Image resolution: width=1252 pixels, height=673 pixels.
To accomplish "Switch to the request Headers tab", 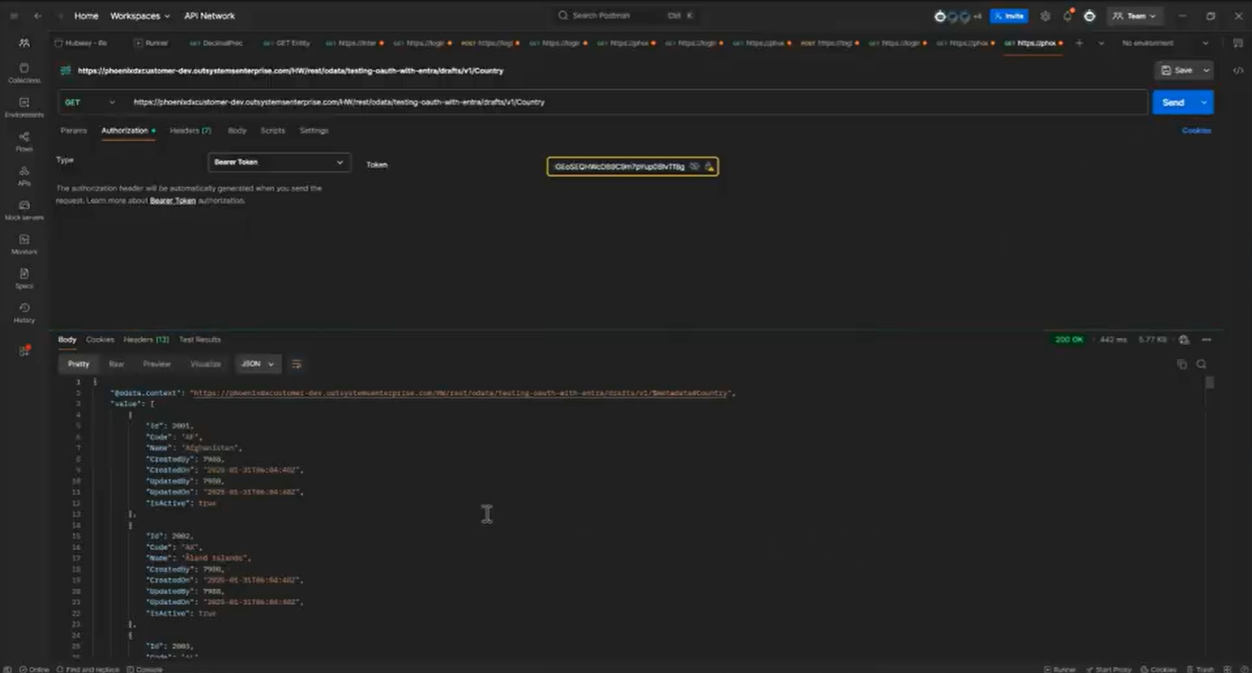I will coord(189,131).
